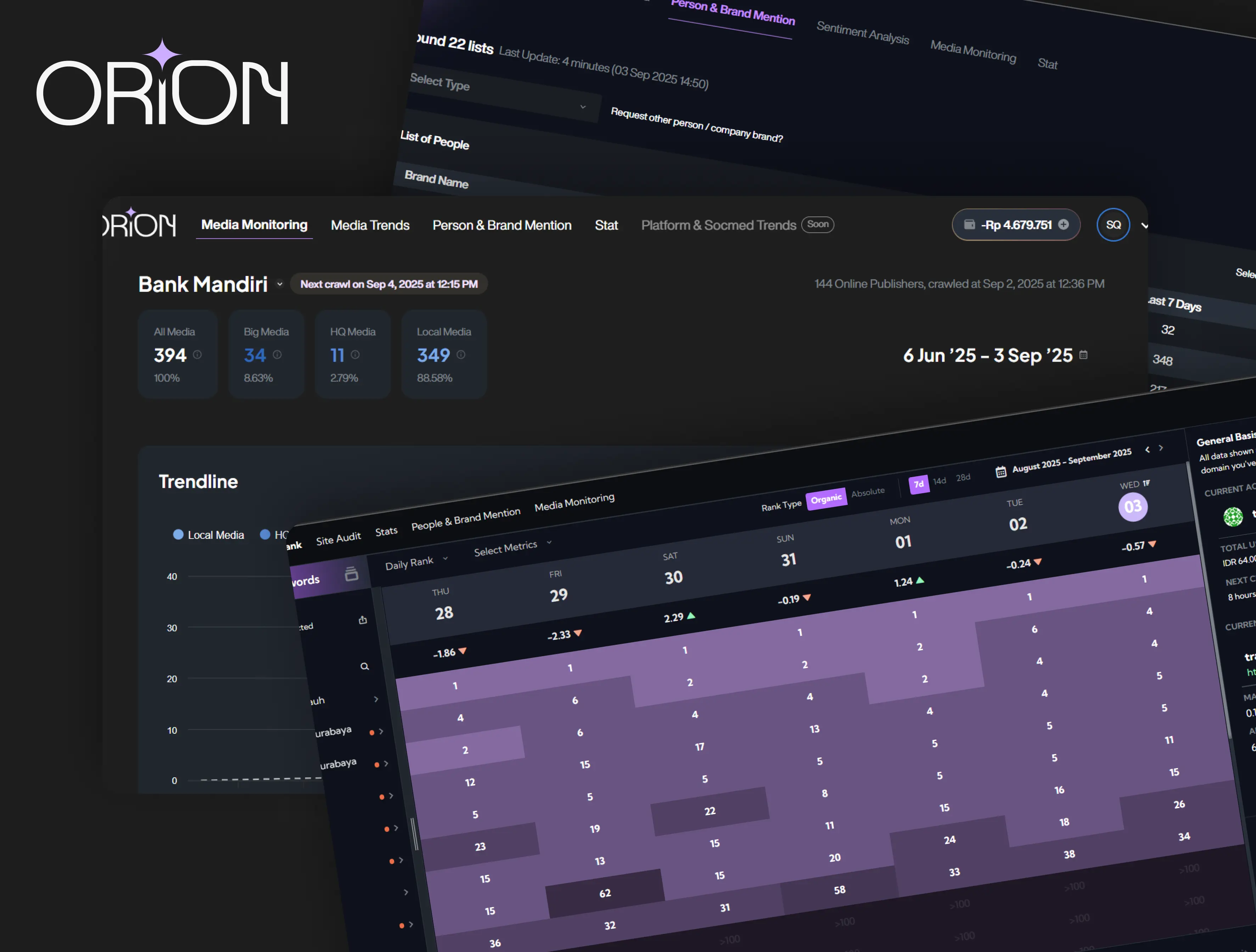The width and height of the screenshot is (1256, 952).
Task: Switch to the Media Trends tab
Action: 370,225
